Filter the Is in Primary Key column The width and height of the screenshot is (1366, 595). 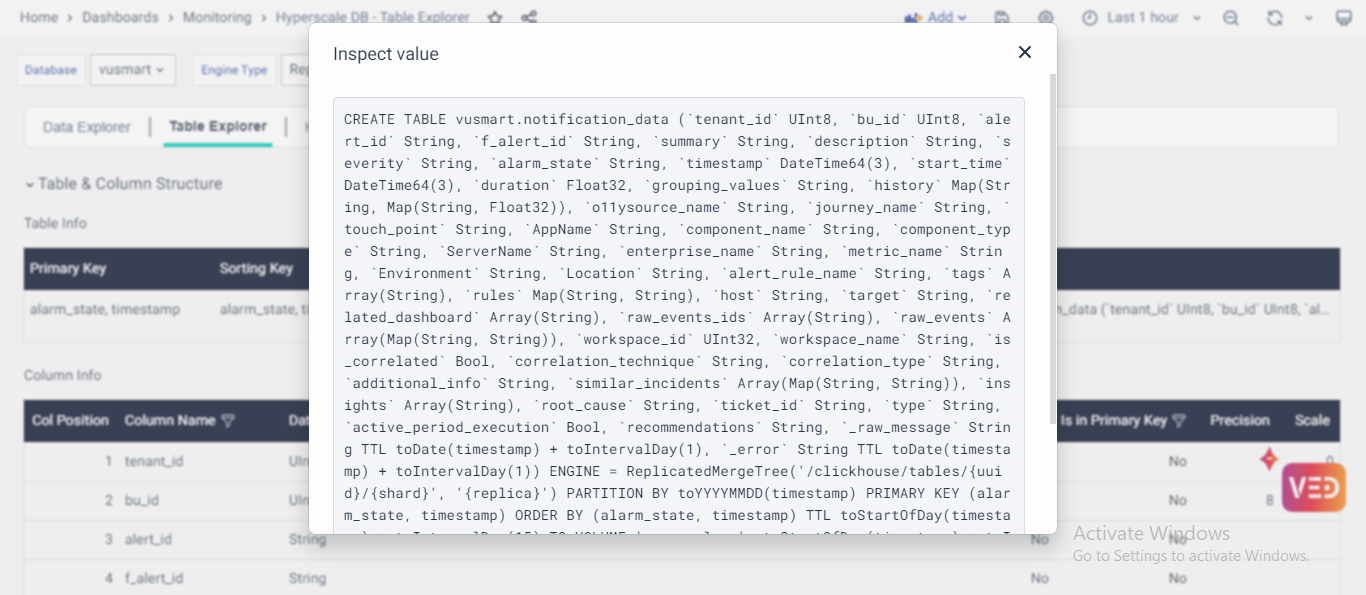tap(1179, 421)
